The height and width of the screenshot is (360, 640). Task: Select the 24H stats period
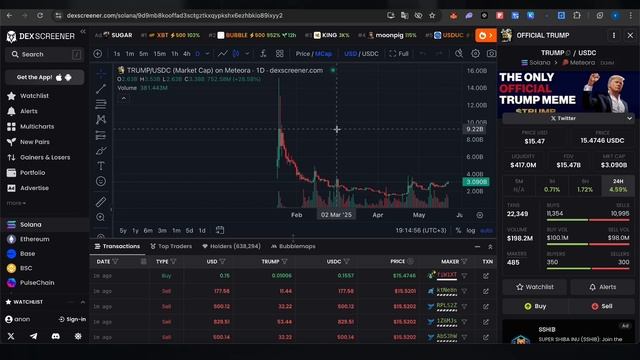coord(618,185)
